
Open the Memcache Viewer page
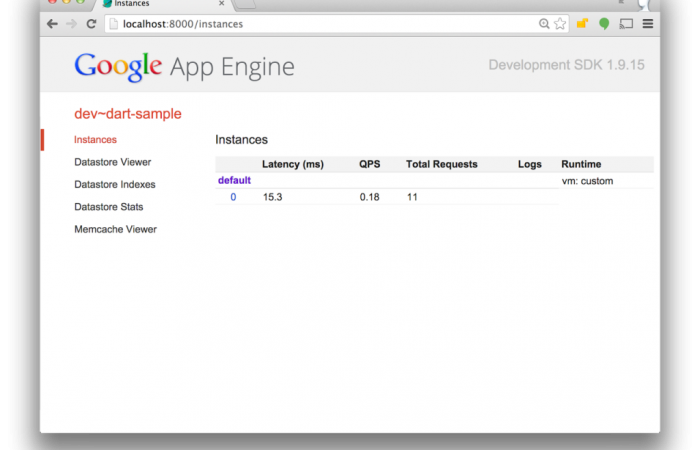click(115, 230)
